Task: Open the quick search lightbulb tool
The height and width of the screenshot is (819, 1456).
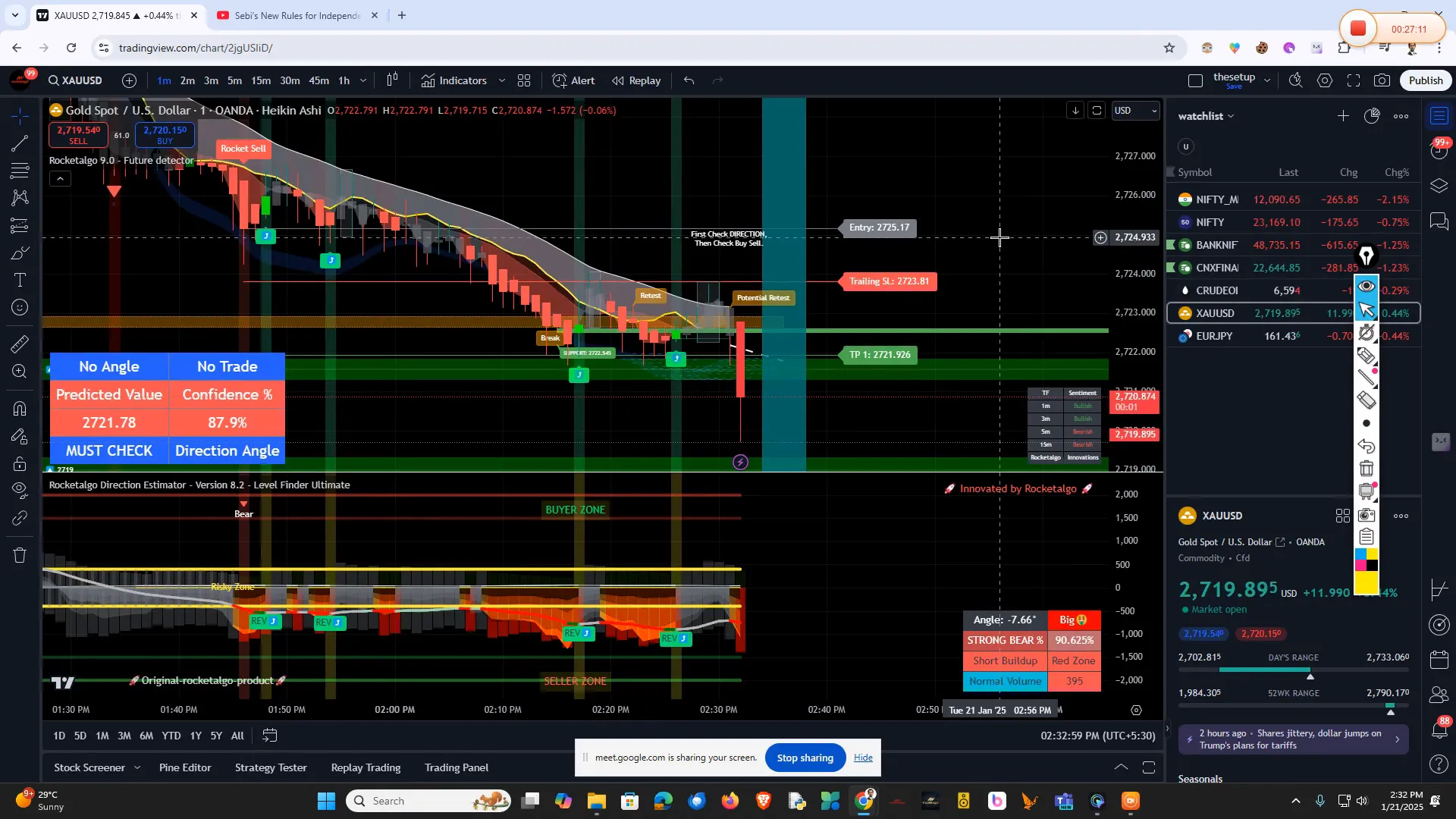Action: (x=1296, y=80)
